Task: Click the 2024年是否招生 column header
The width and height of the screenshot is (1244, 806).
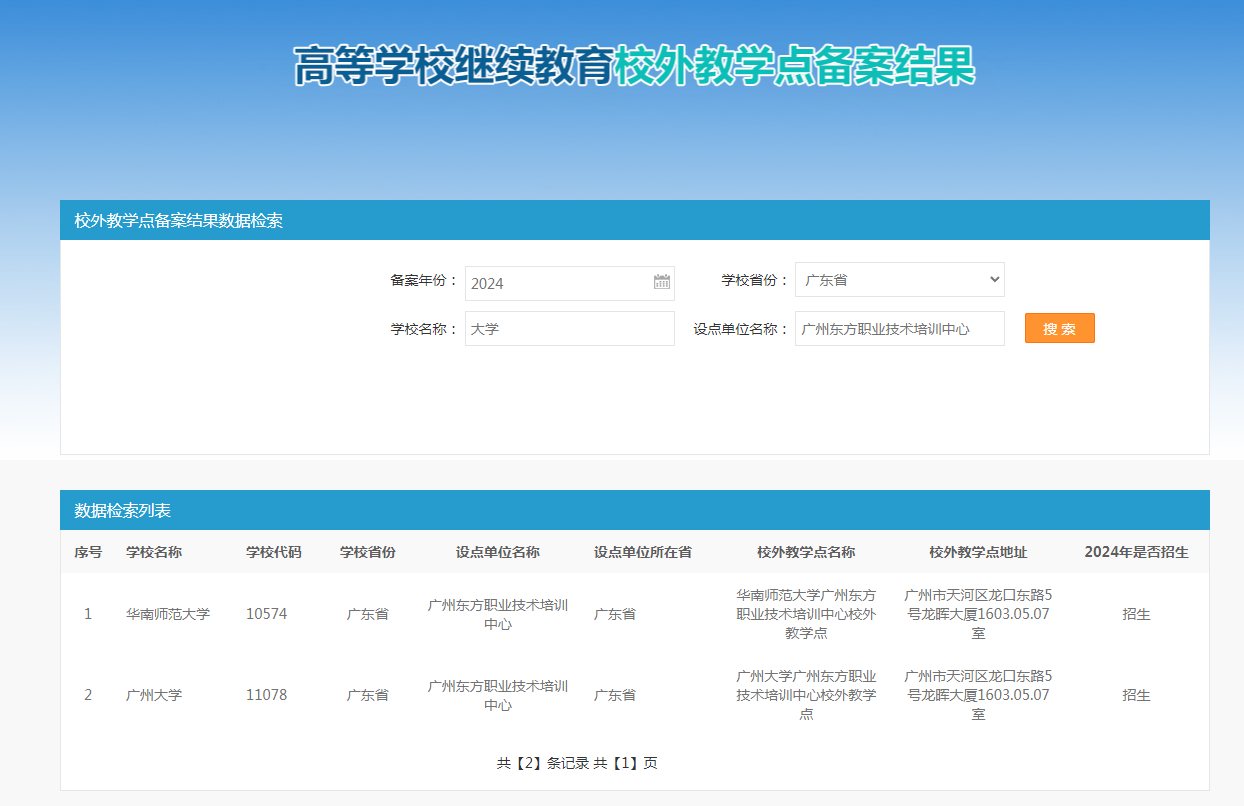Action: click(1136, 552)
